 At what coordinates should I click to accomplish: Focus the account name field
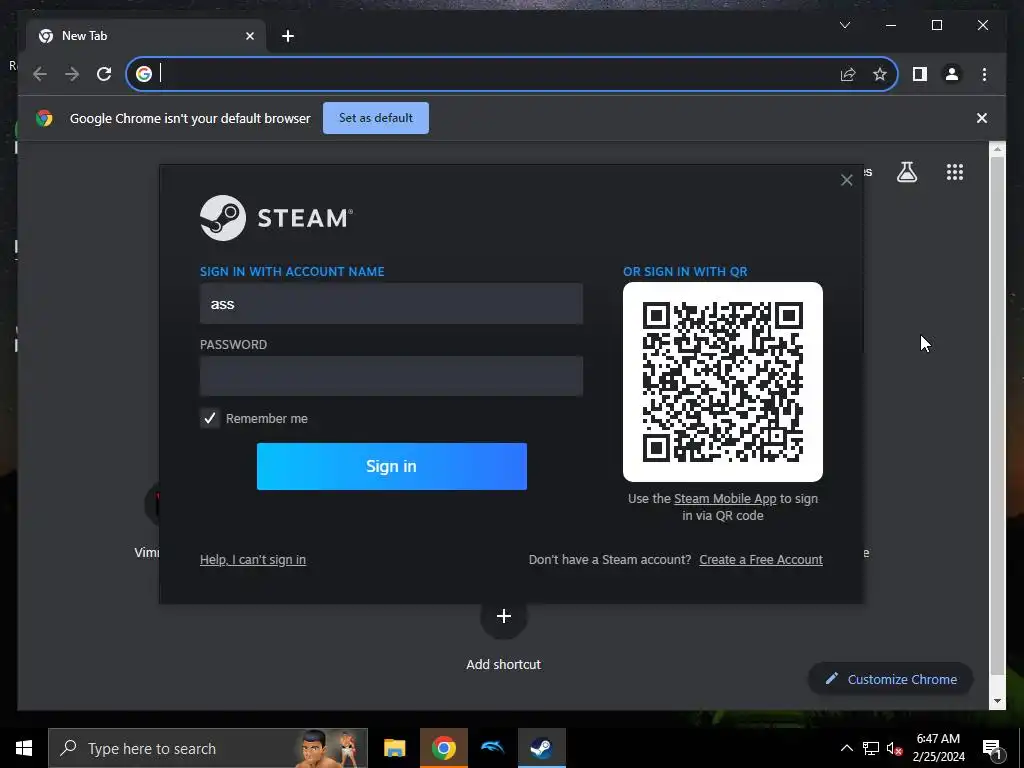[391, 304]
